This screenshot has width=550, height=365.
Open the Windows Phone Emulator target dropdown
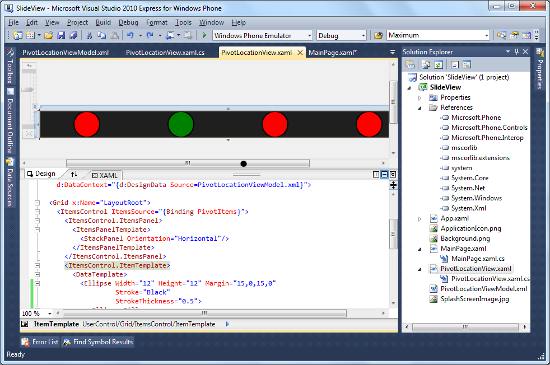coord(310,35)
